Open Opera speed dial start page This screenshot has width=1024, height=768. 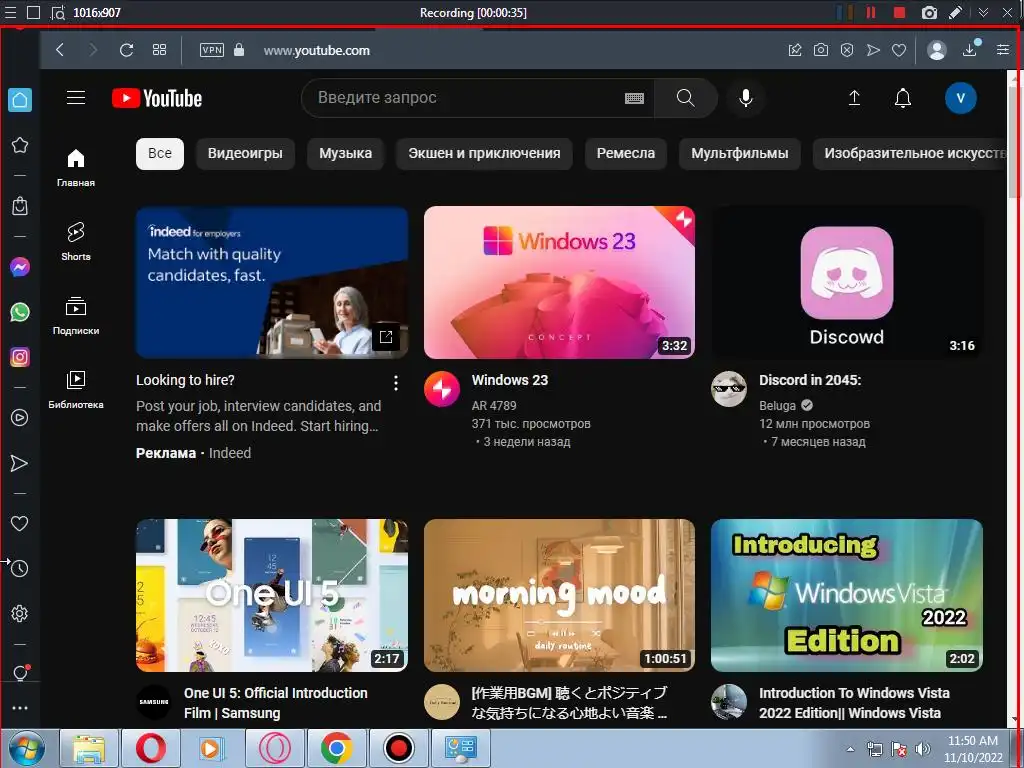[x=159, y=50]
